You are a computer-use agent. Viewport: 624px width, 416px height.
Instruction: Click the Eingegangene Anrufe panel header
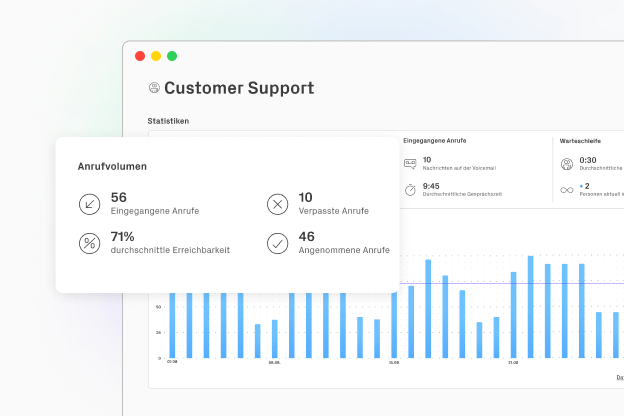coord(435,141)
